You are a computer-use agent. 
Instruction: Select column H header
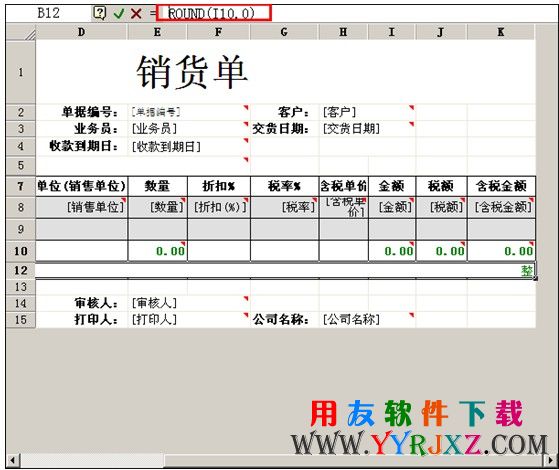click(343, 32)
